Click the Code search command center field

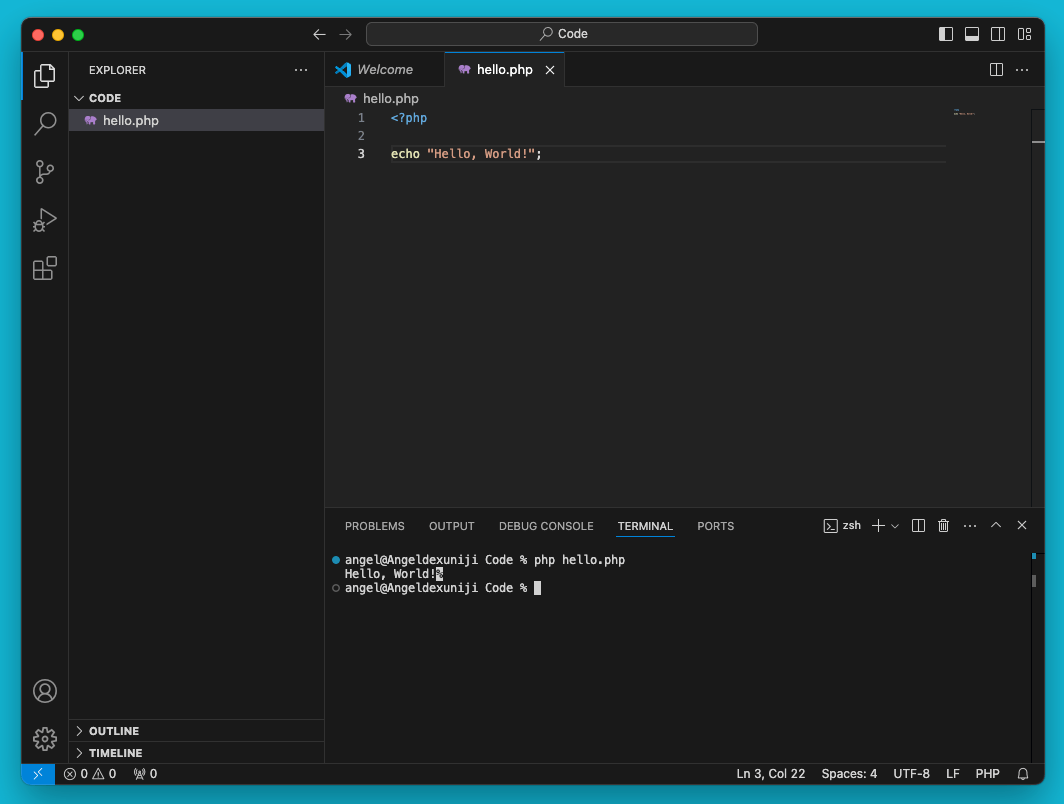pyautogui.click(x=562, y=34)
